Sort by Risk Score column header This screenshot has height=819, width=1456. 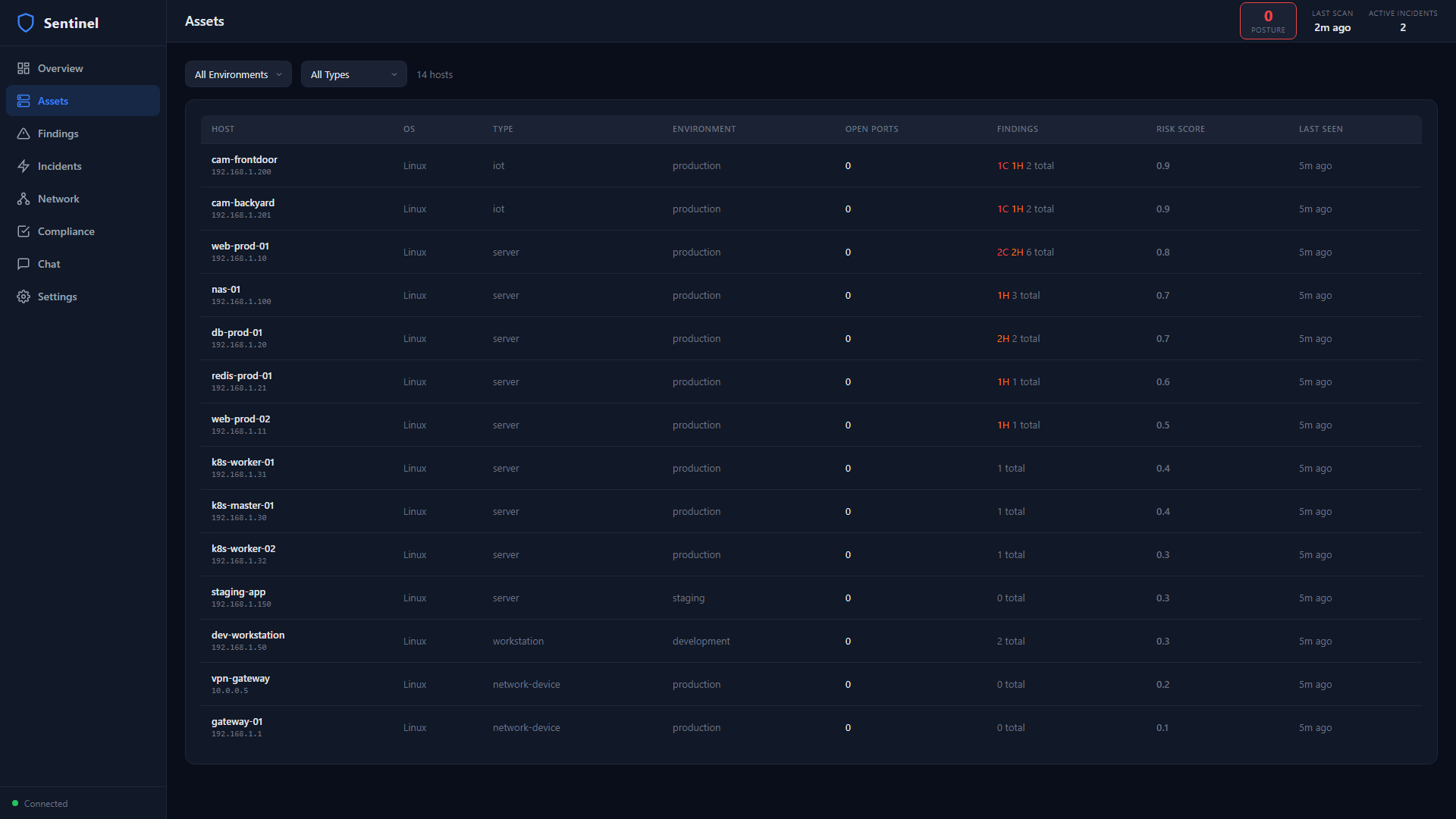[x=1180, y=129]
